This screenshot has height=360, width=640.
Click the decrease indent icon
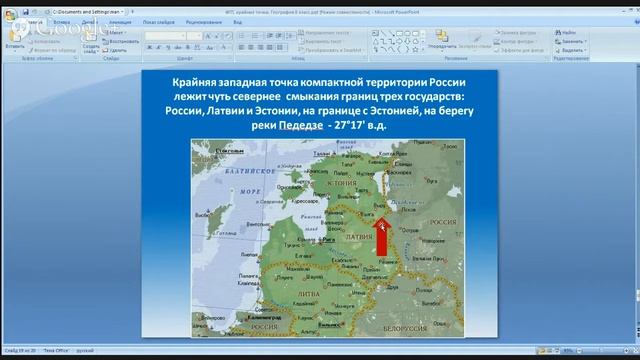[x=269, y=36]
